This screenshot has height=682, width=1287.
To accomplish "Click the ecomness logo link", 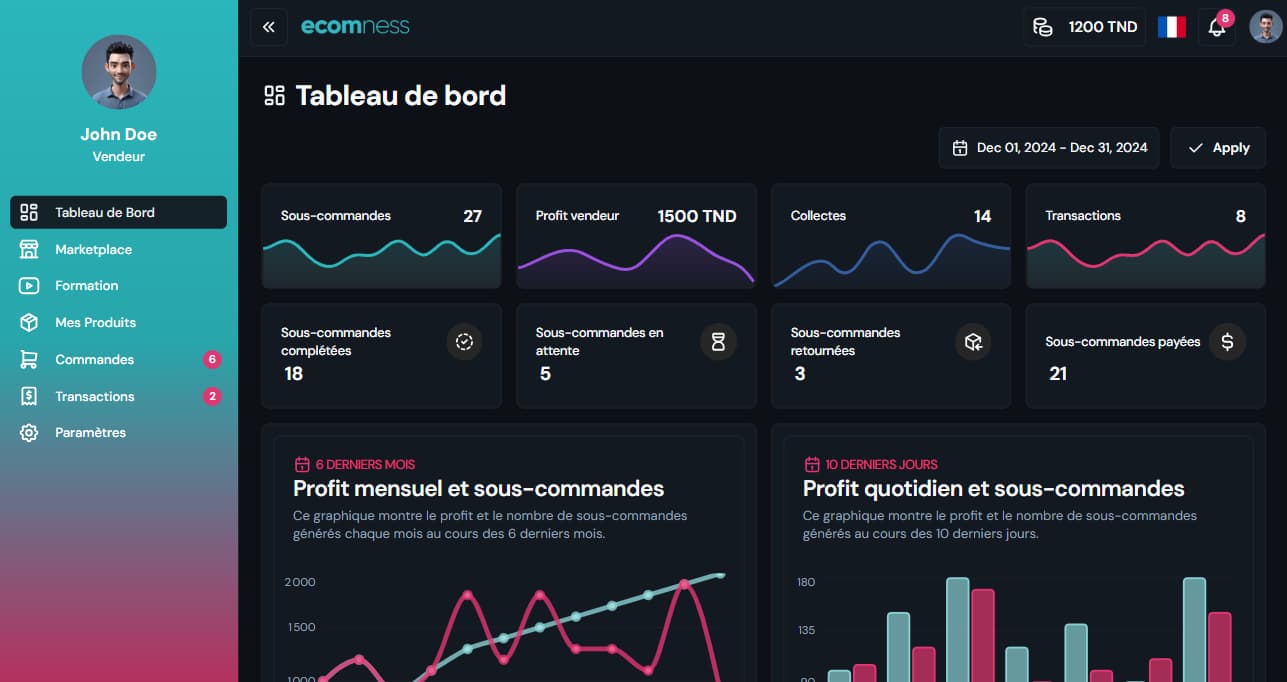I will (x=355, y=27).
